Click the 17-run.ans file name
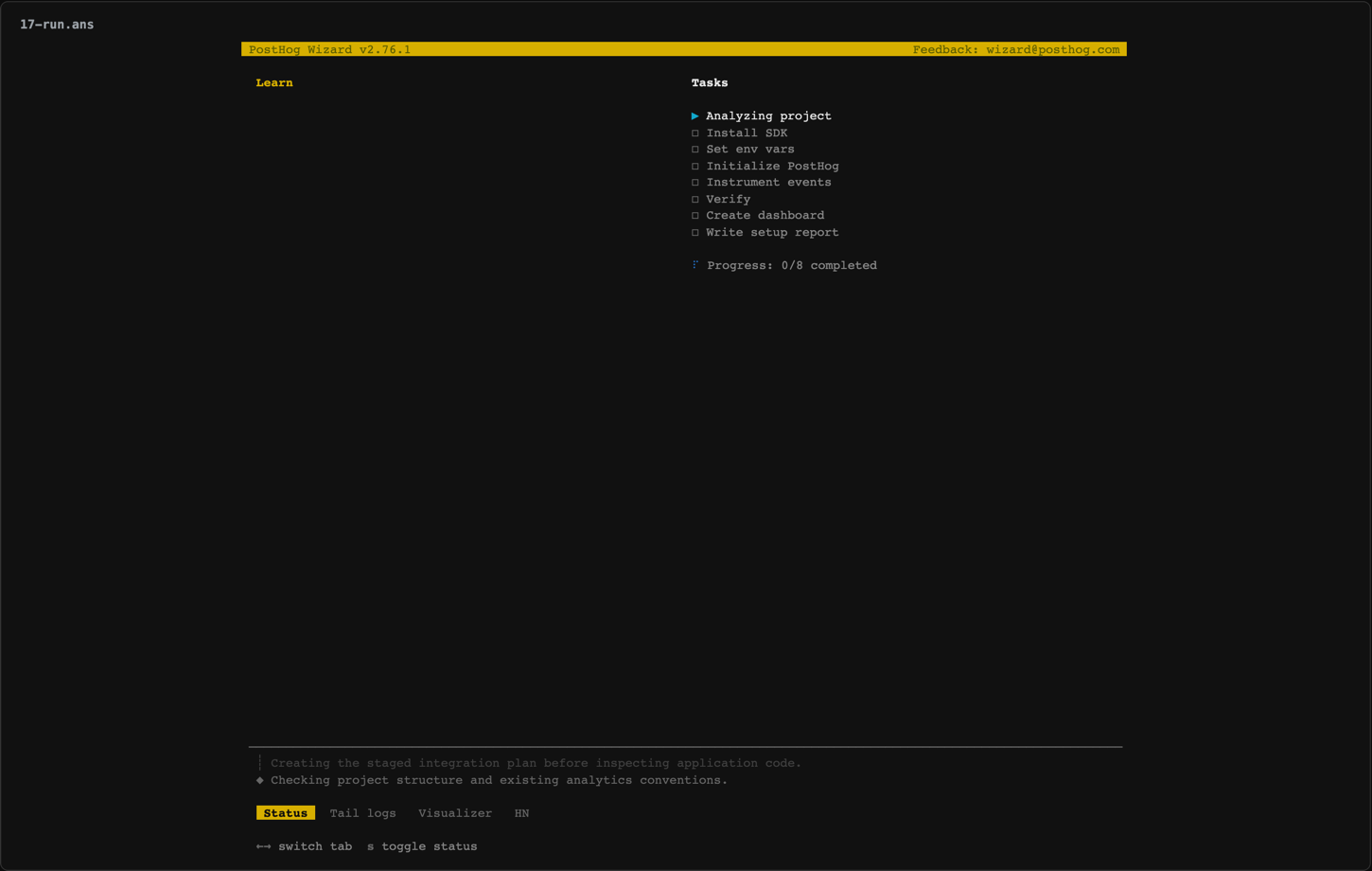Image resolution: width=1372 pixels, height=871 pixels. pyautogui.click(x=57, y=25)
